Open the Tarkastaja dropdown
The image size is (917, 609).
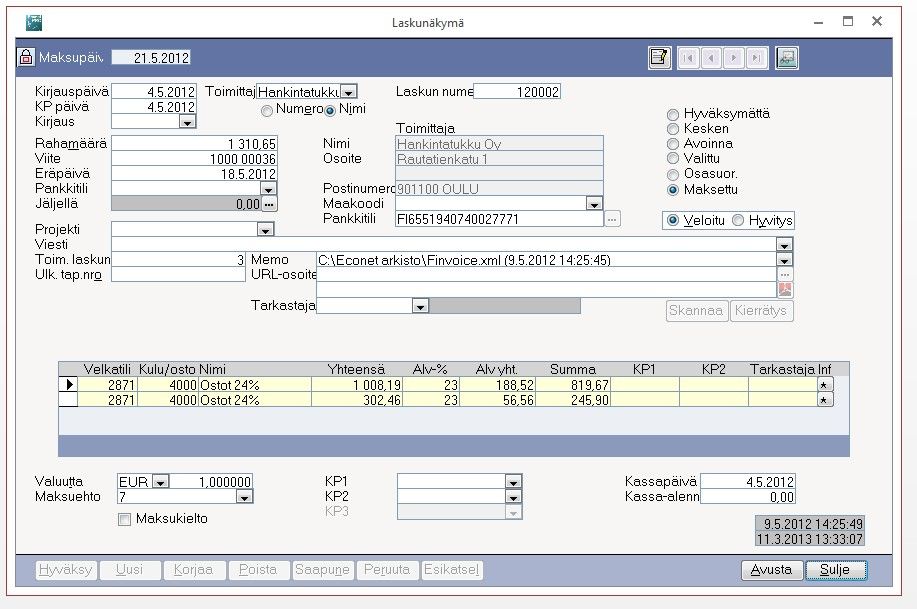[420, 306]
